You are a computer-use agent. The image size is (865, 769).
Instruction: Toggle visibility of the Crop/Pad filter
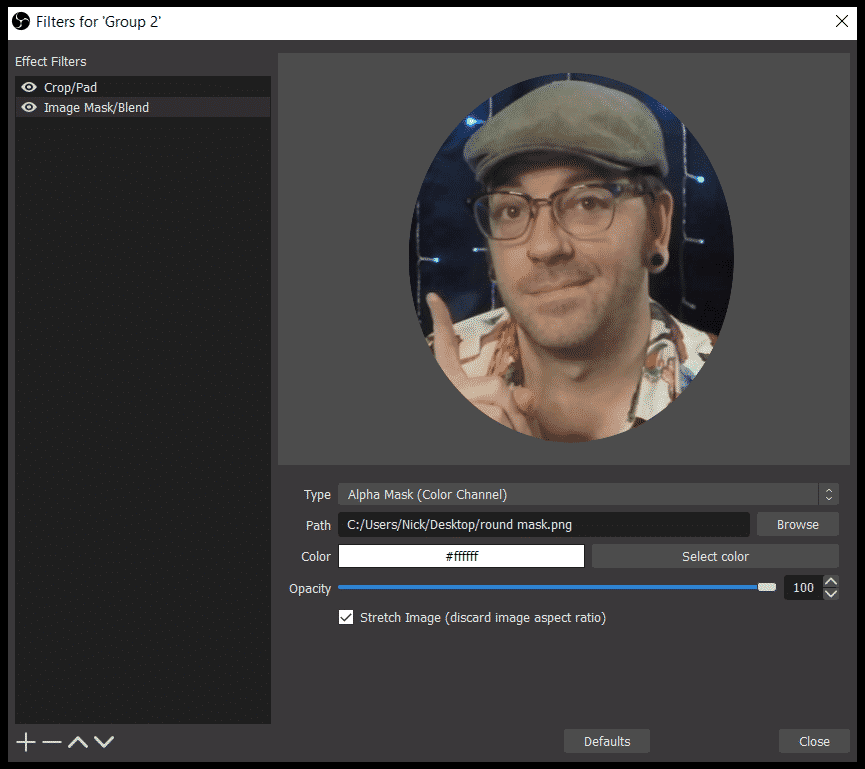point(29,87)
